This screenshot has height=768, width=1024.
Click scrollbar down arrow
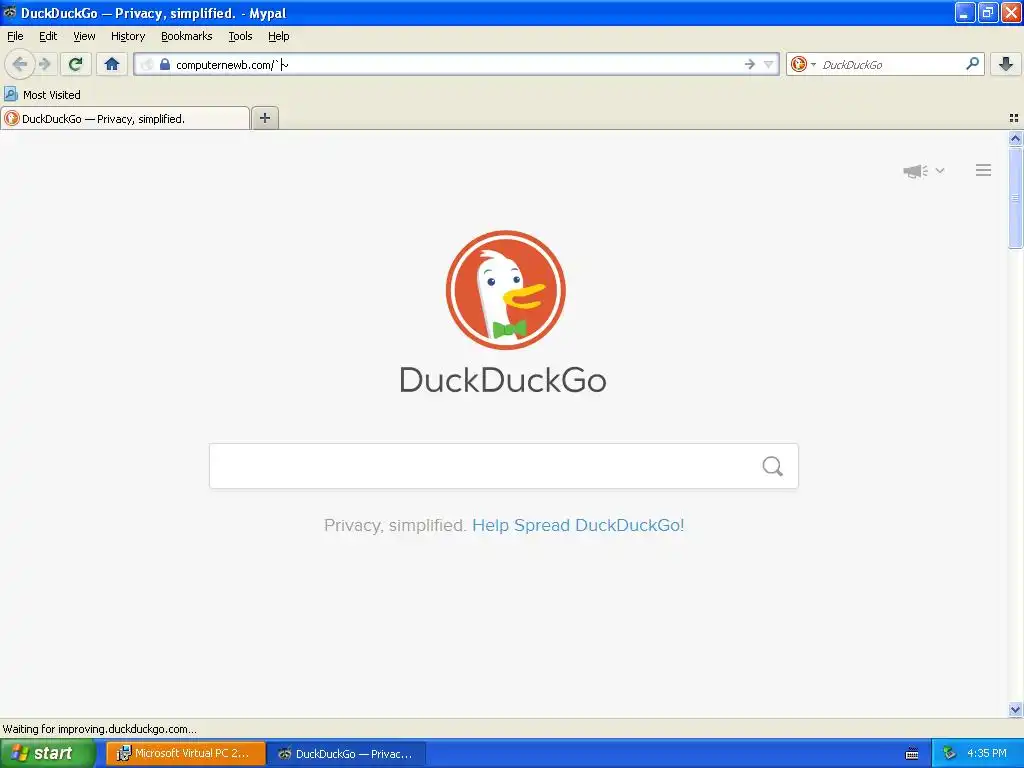(x=1015, y=709)
